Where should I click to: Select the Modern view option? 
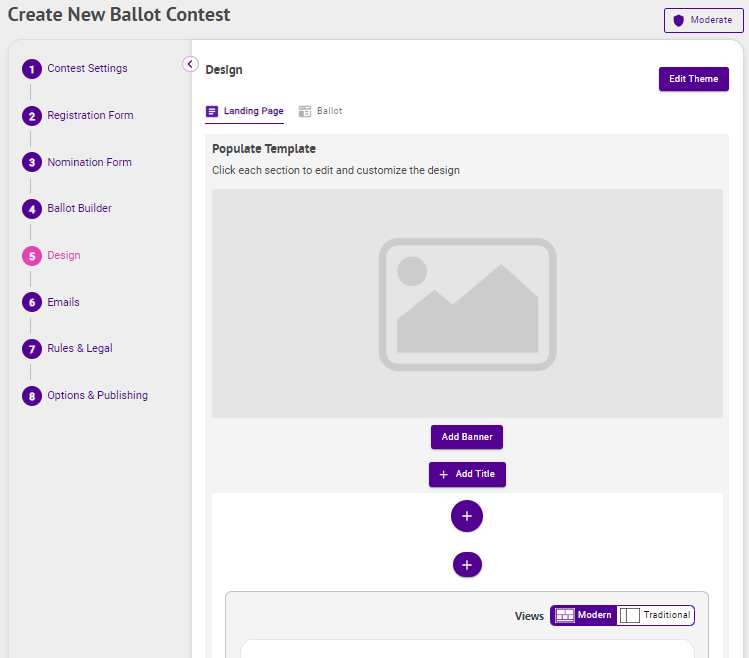[x=584, y=615]
